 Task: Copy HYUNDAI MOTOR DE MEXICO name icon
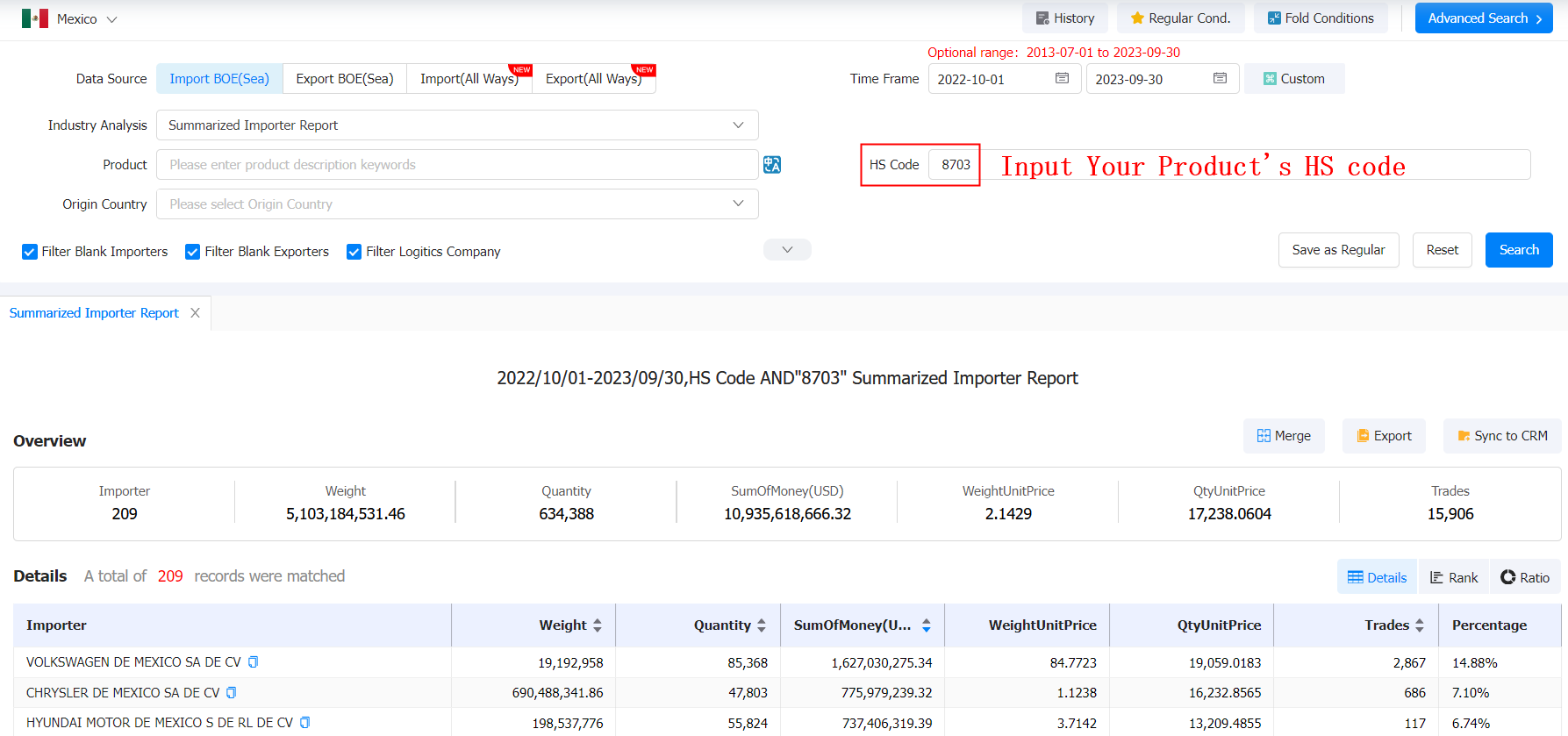point(305,723)
